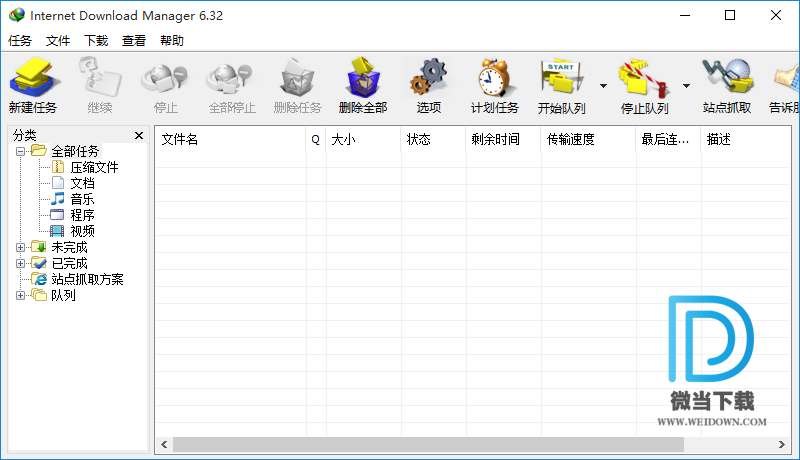Expand the 未完成 tree node
This screenshot has width=800, height=460.
pyautogui.click(x=20, y=247)
